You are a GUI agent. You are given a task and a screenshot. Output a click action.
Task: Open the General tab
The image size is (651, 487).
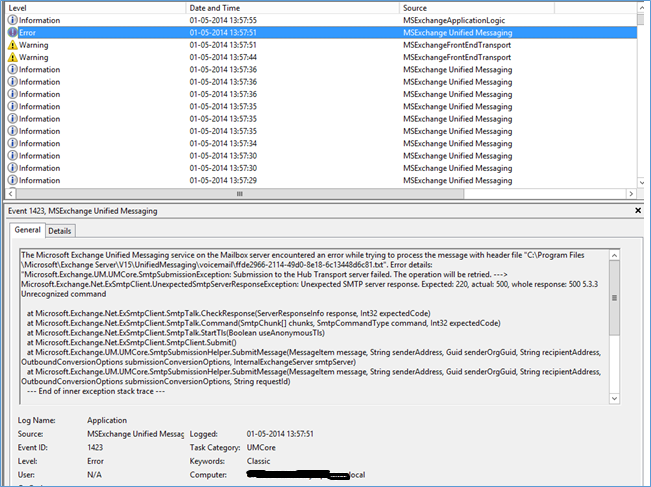[27, 230]
